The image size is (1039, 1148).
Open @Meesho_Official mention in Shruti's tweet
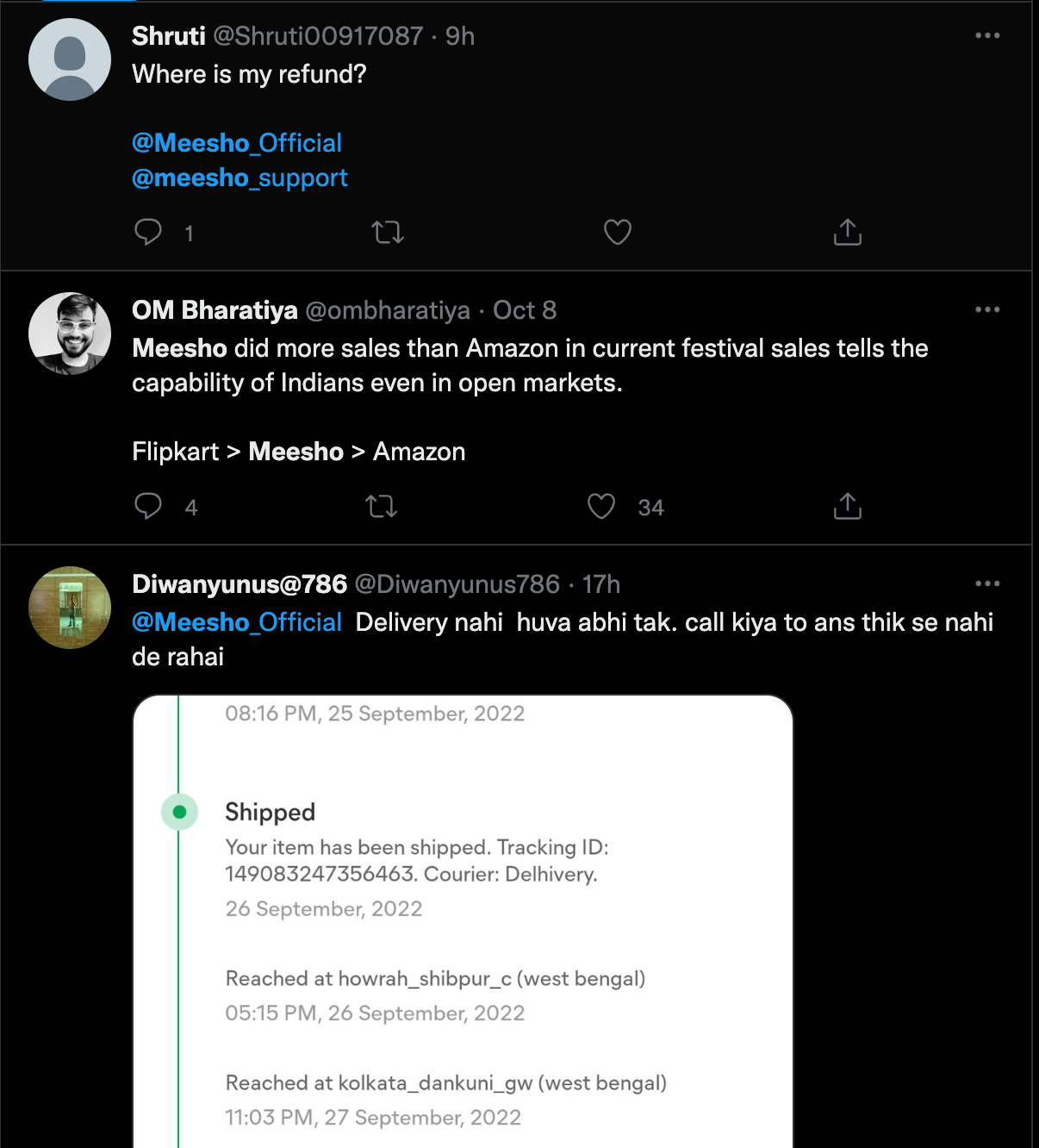237,142
